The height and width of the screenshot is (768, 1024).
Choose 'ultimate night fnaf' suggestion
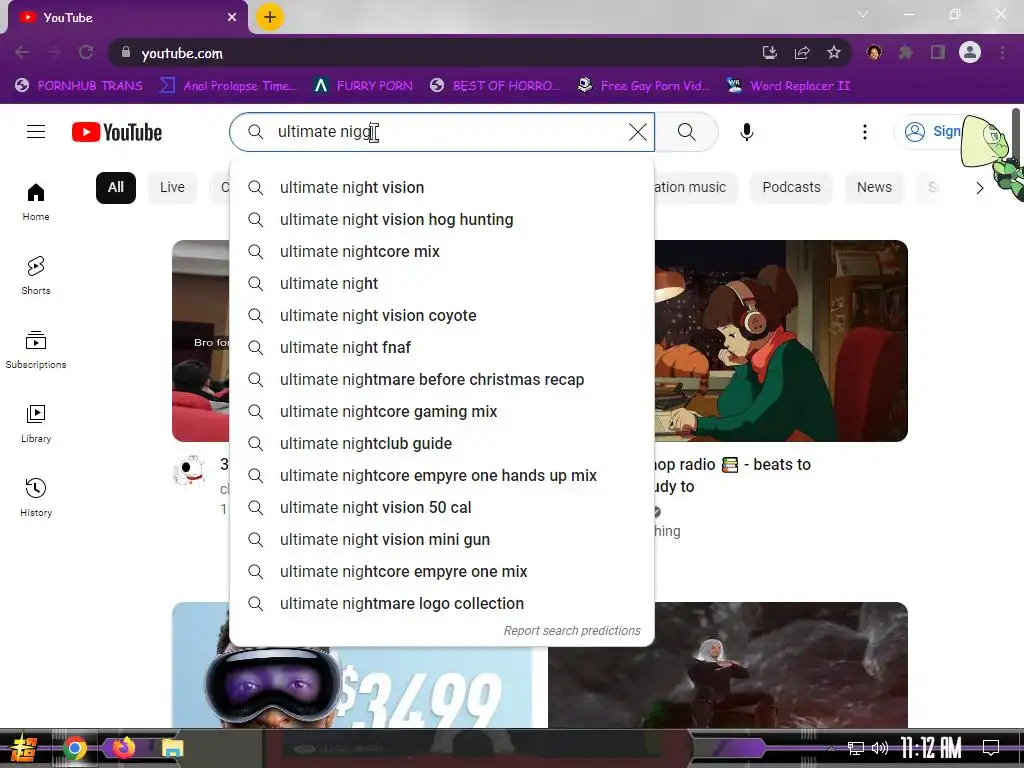[x=442, y=347]
